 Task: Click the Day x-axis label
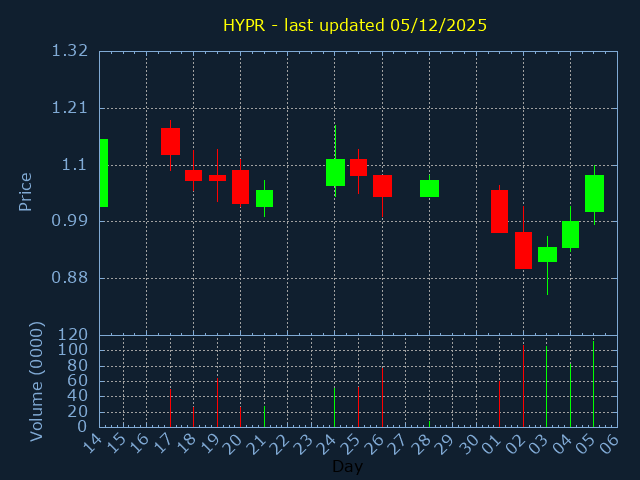pyautogui.click(x=347, y=466)
